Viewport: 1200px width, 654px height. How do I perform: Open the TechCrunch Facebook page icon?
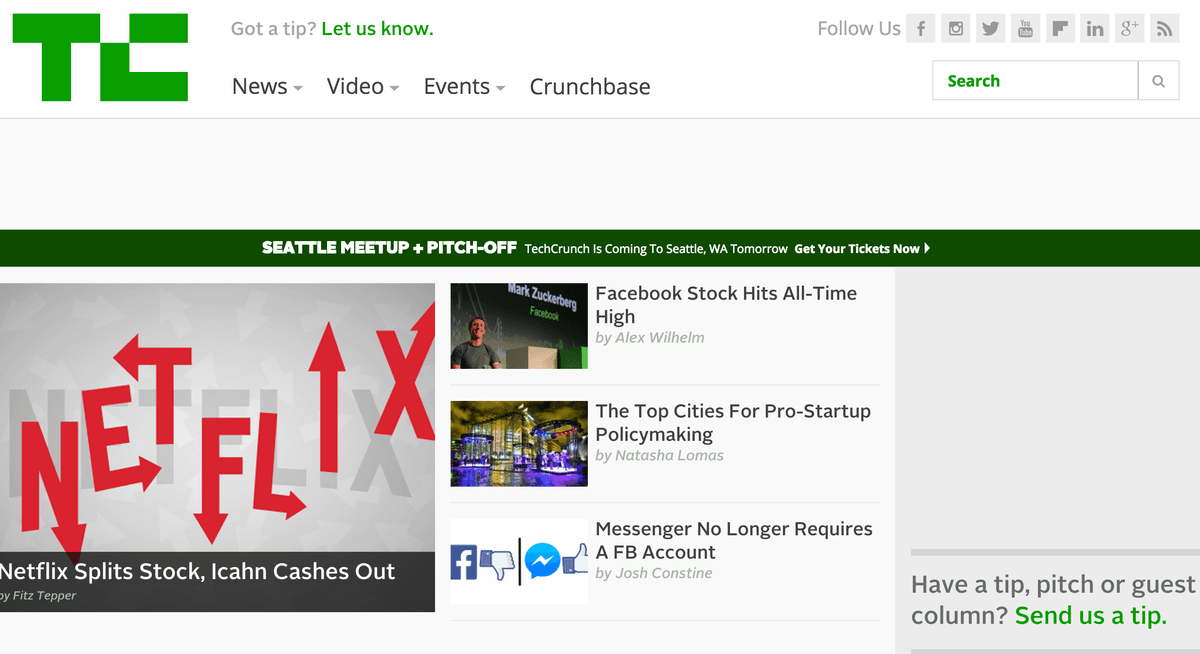(x=921, y=29)
